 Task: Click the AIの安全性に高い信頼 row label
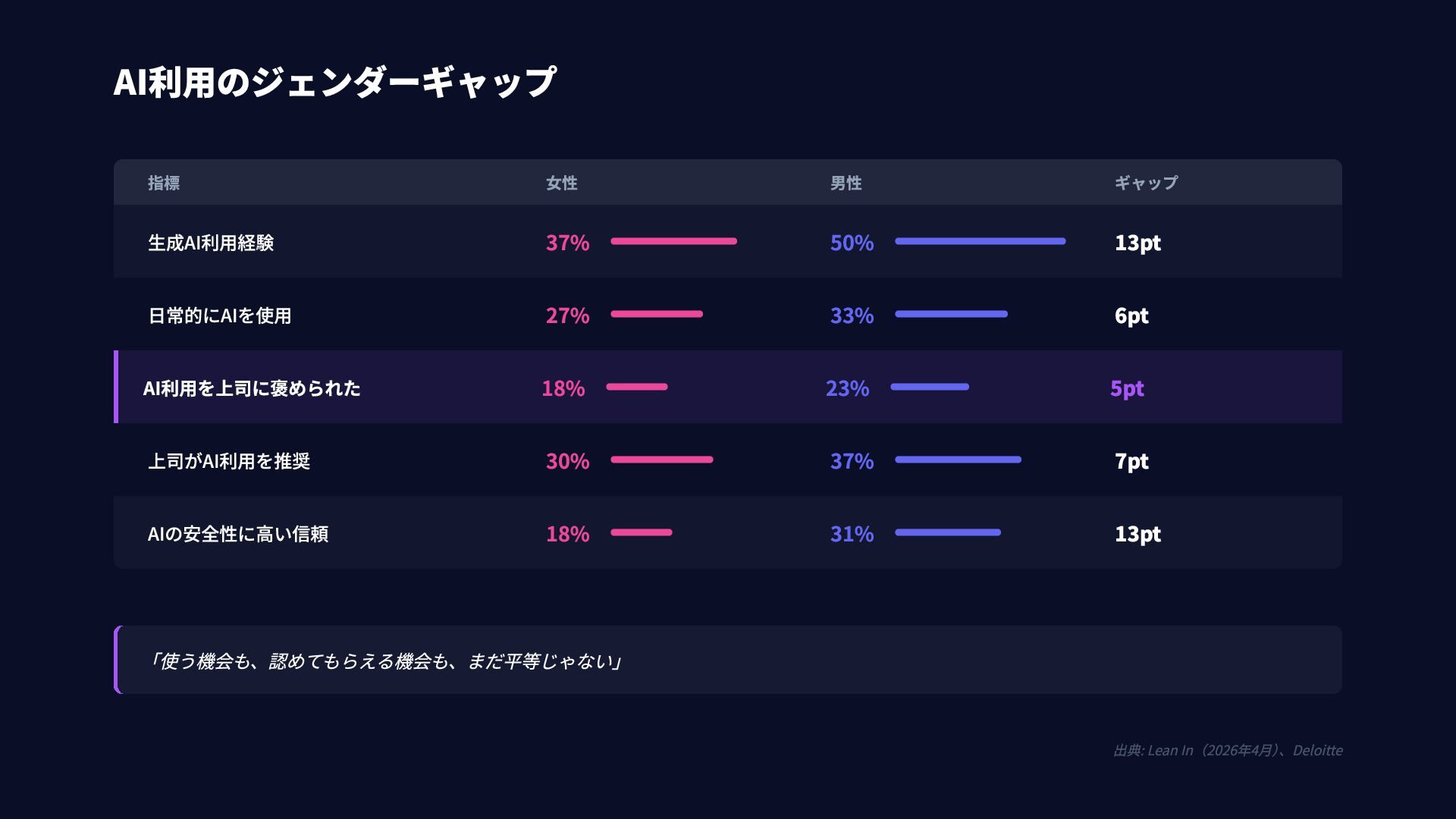(238, 534)
